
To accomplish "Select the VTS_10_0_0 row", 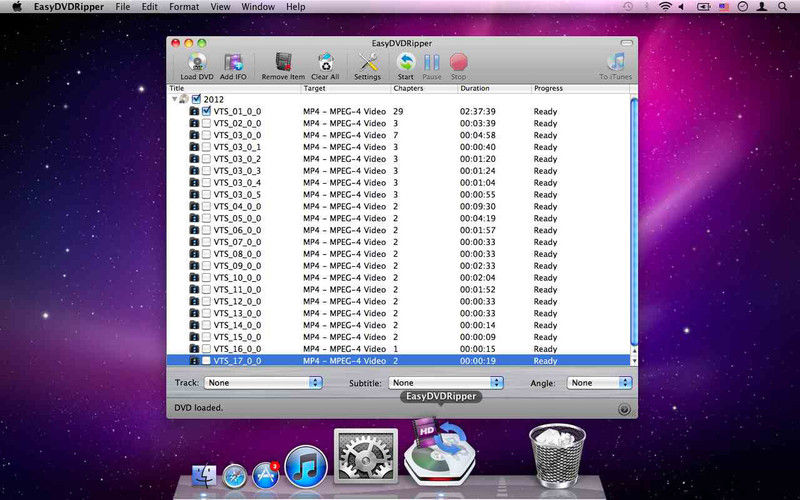I will pos(398,278).
